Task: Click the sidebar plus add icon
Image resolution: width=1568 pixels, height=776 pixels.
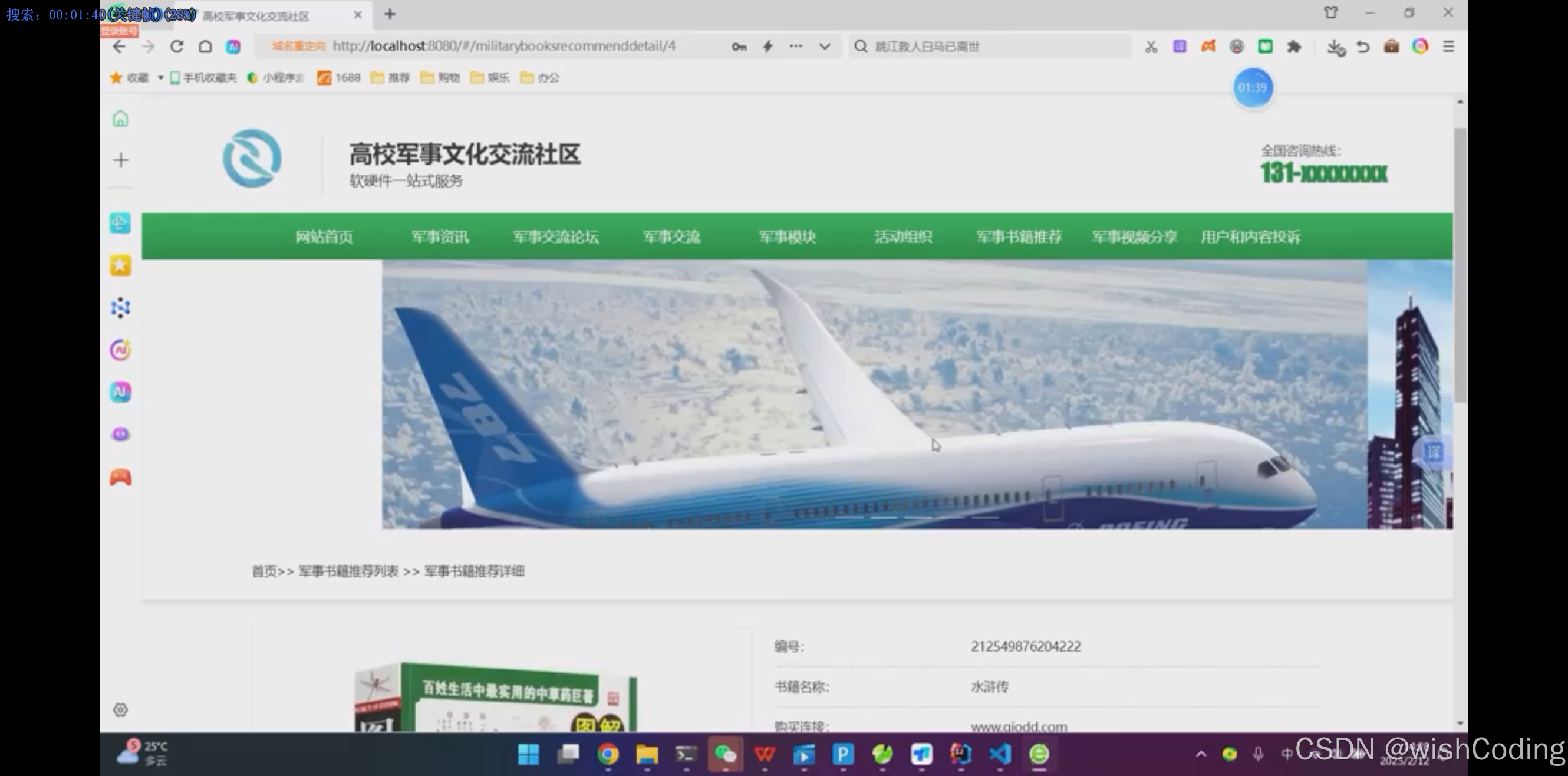Action: [x=120, y=160]
